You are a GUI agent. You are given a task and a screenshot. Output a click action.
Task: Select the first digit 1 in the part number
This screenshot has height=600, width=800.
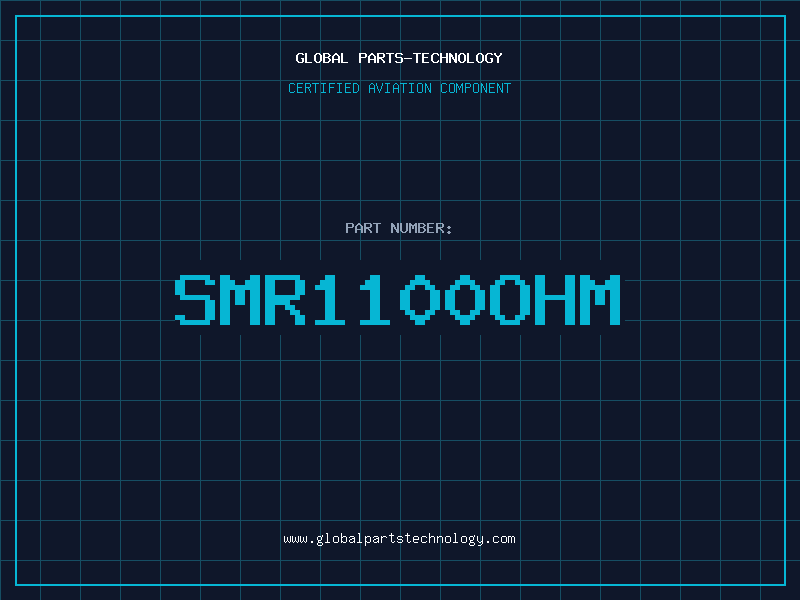330,299
